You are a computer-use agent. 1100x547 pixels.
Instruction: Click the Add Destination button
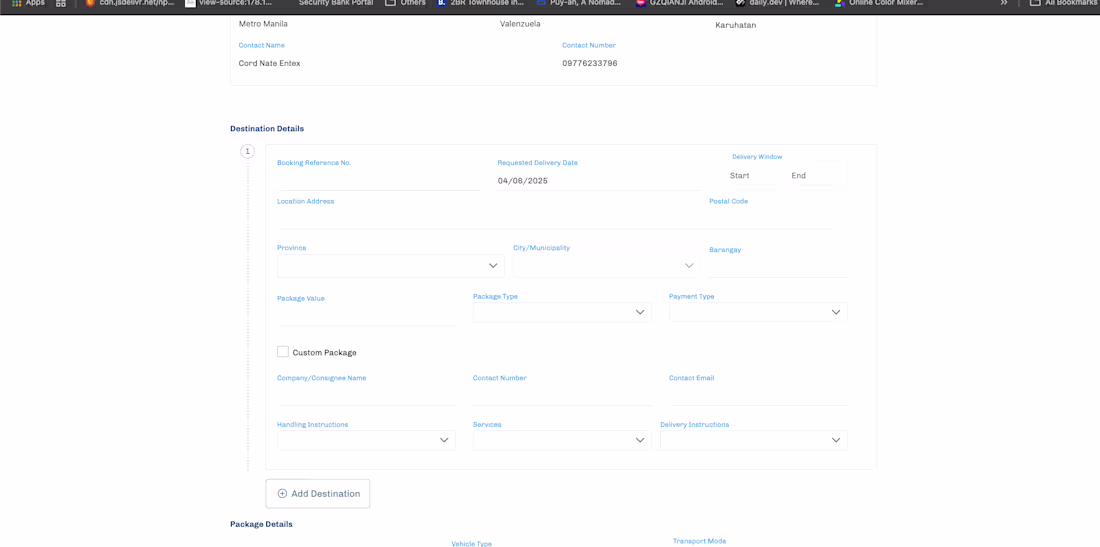pos(318,494)
